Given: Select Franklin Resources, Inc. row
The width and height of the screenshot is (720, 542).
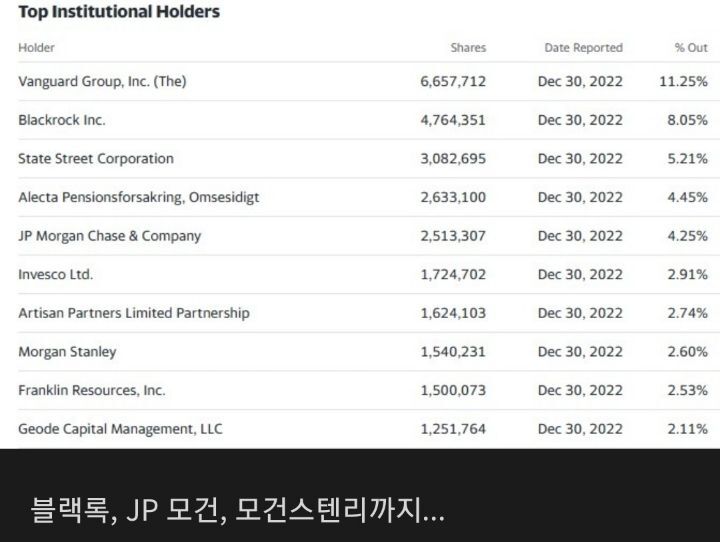Looking at the screenshot, I should point(363,390).
